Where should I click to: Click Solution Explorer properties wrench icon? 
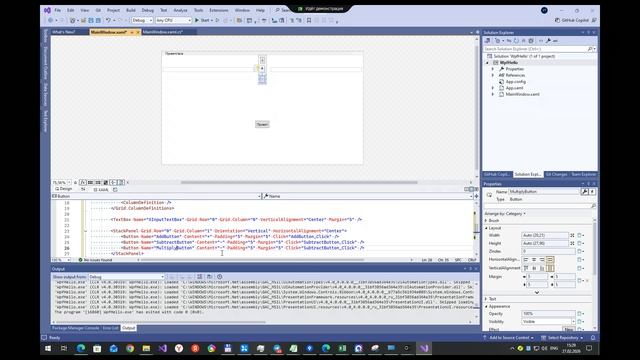pyautogui.click(x=548, y=41)
